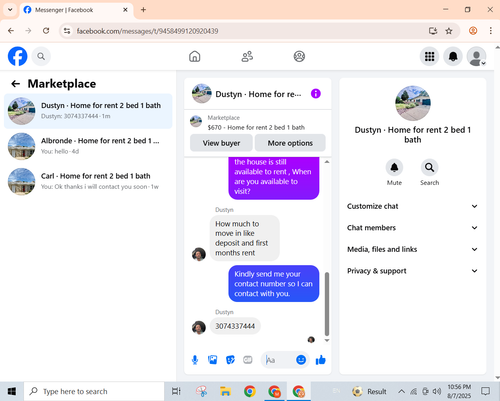The width and height of the screenshot is (500, 401).
Task: Open conversation info purple icon
Action: point(316,94)
